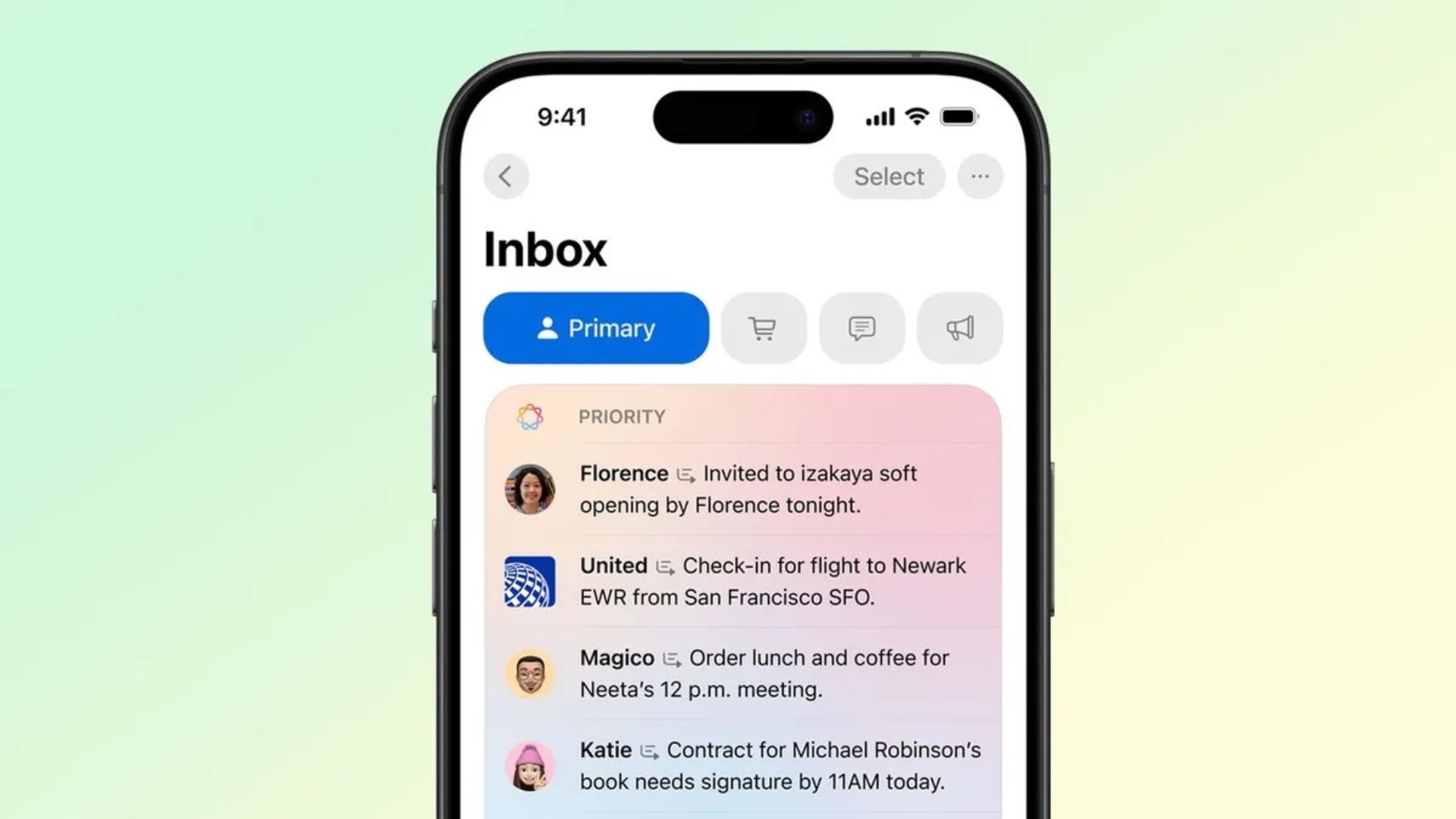Tap Florence's profile avatar
1456x819 pixels.
pos(529,487)
